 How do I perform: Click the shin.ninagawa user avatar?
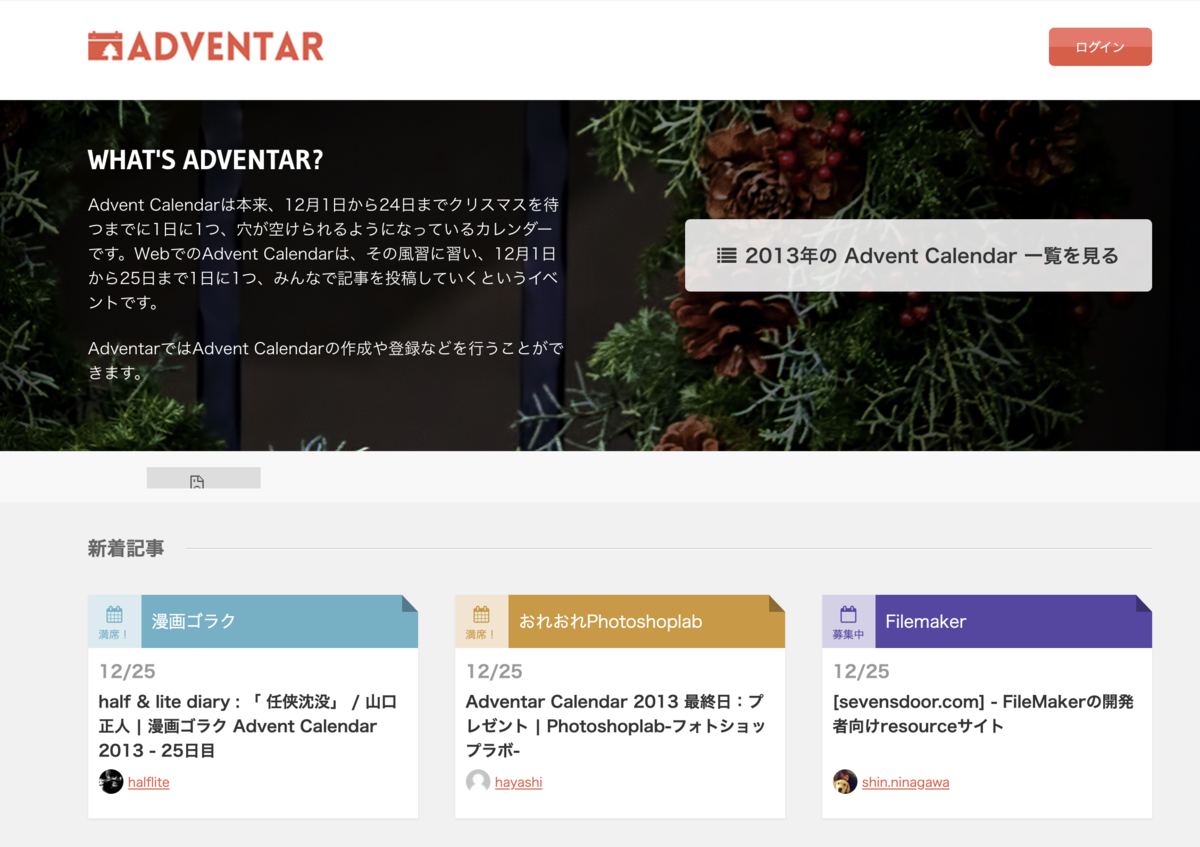(845, 781)
